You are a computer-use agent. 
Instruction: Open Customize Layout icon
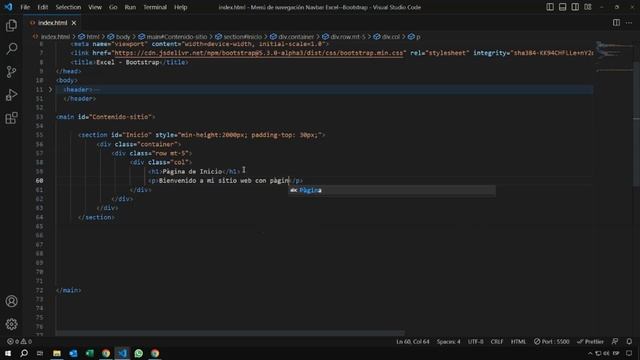point(588,7)
